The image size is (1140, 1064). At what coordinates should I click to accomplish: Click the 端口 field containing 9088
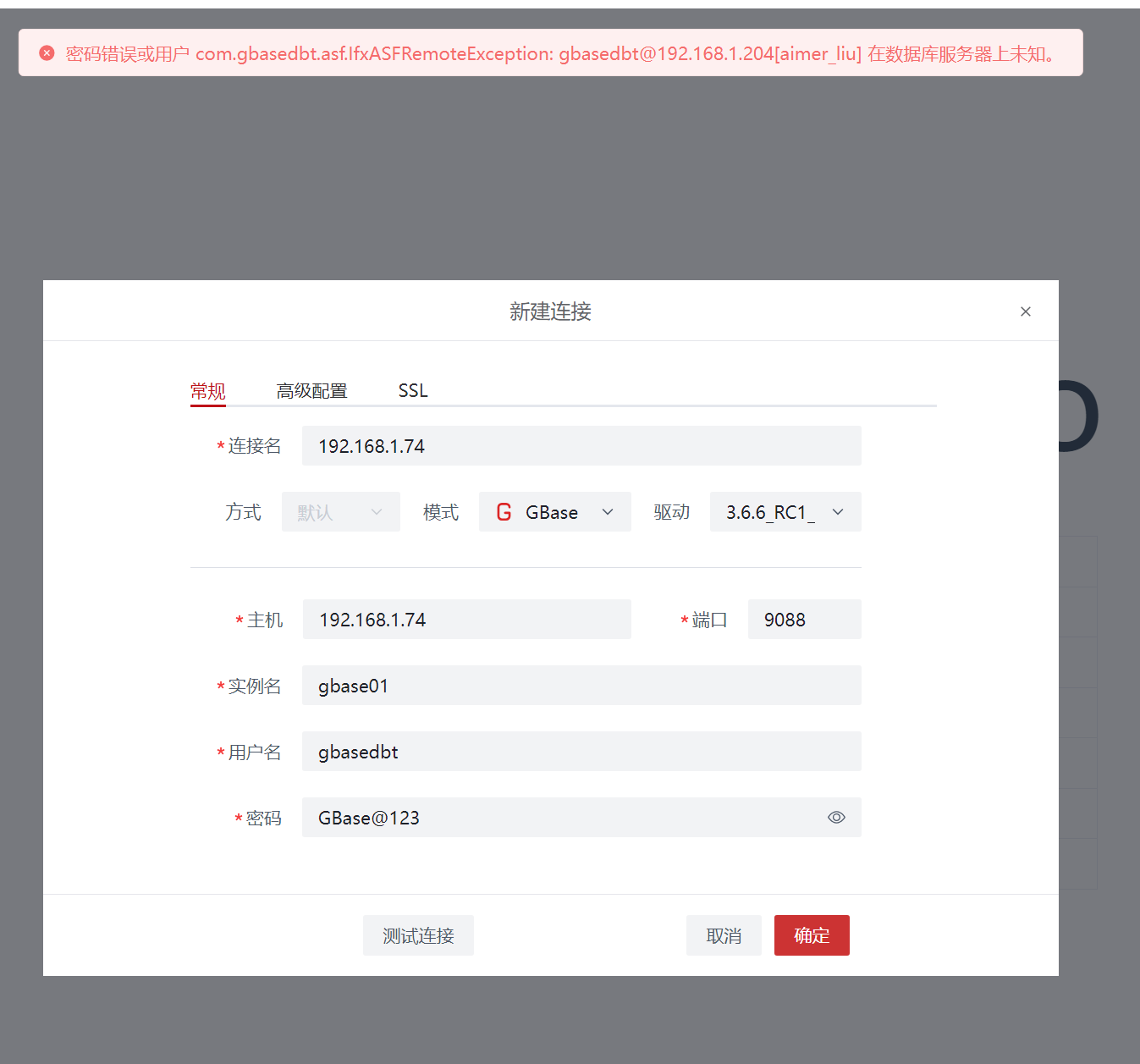(805, 620)
